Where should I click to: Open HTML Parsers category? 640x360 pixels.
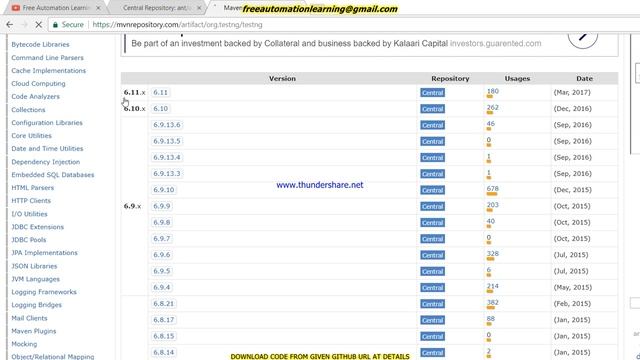[x=33, y=188]
